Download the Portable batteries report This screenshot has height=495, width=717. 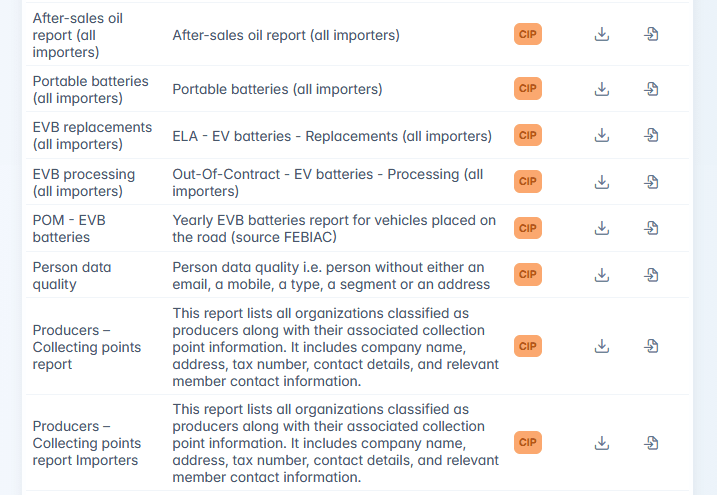[602, 89]
